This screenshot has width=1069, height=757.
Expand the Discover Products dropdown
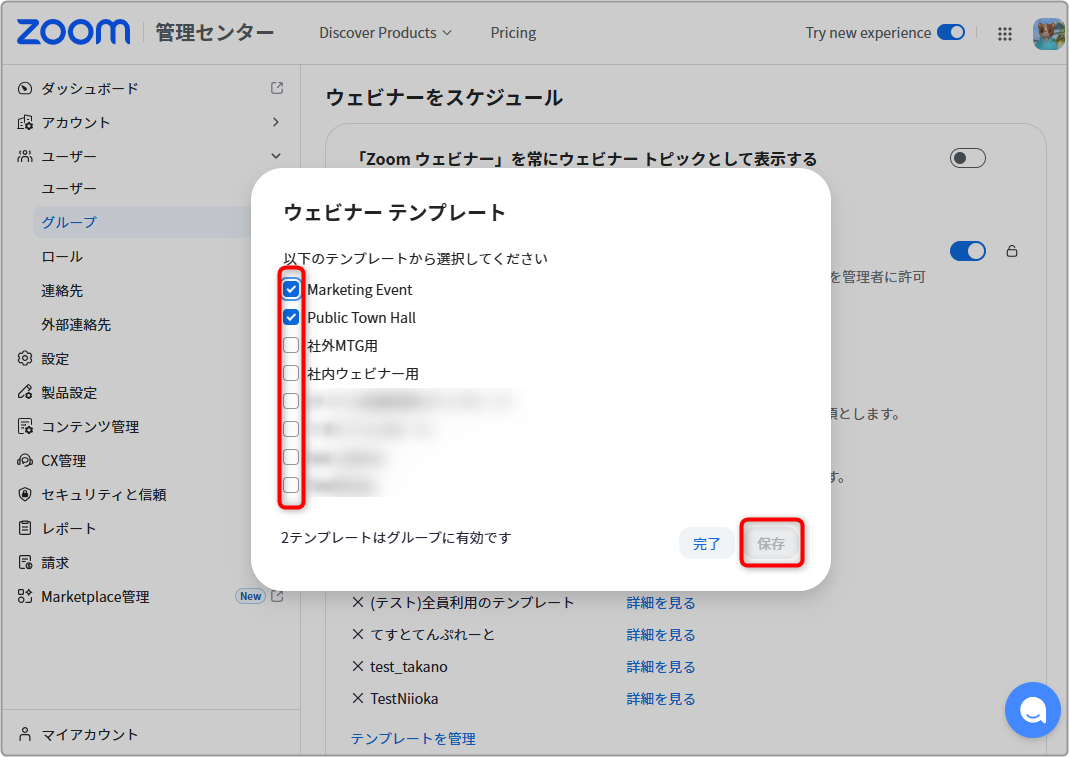385,33
